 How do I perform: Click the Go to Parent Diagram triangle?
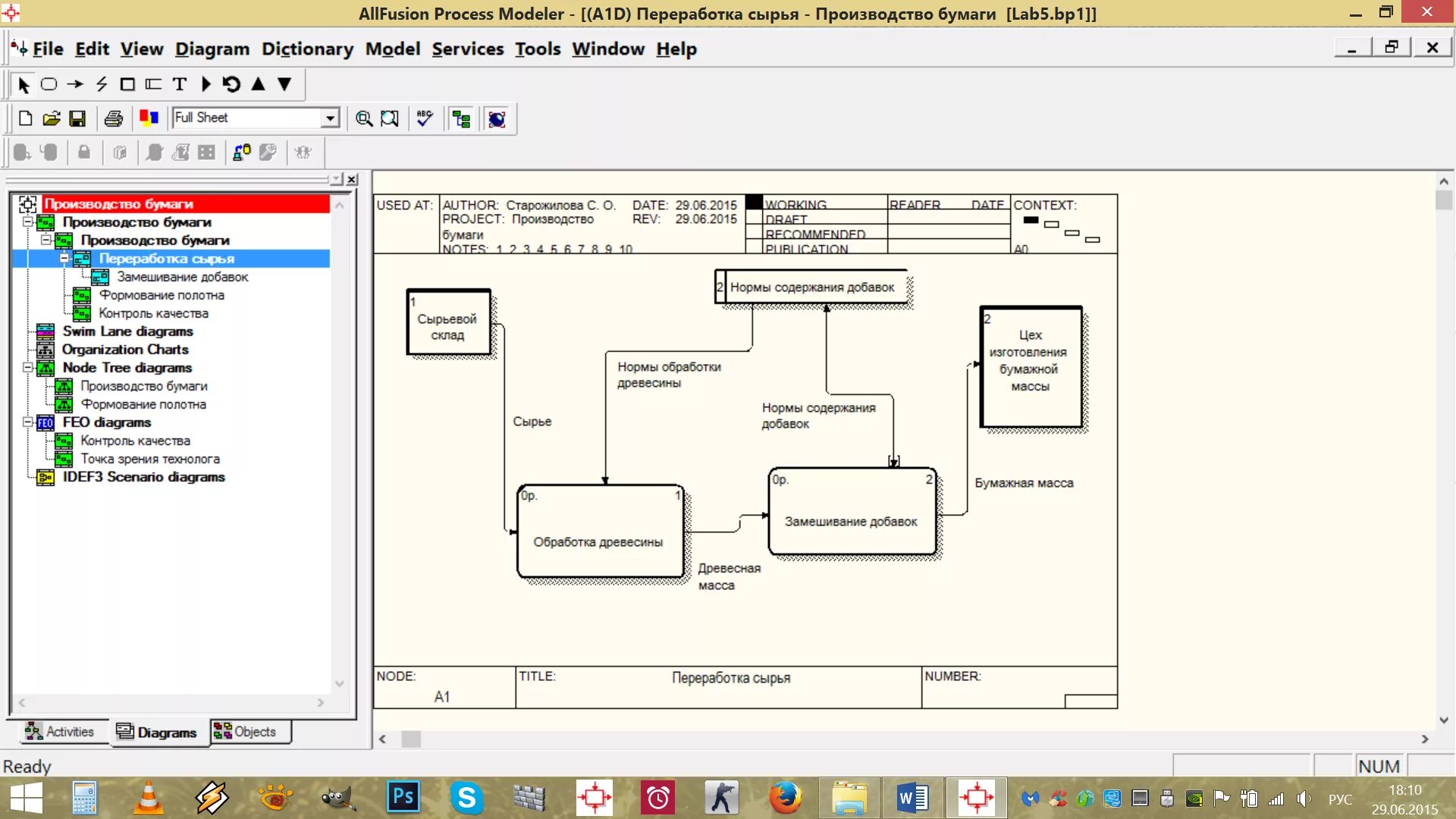click(x=258, y=84)
